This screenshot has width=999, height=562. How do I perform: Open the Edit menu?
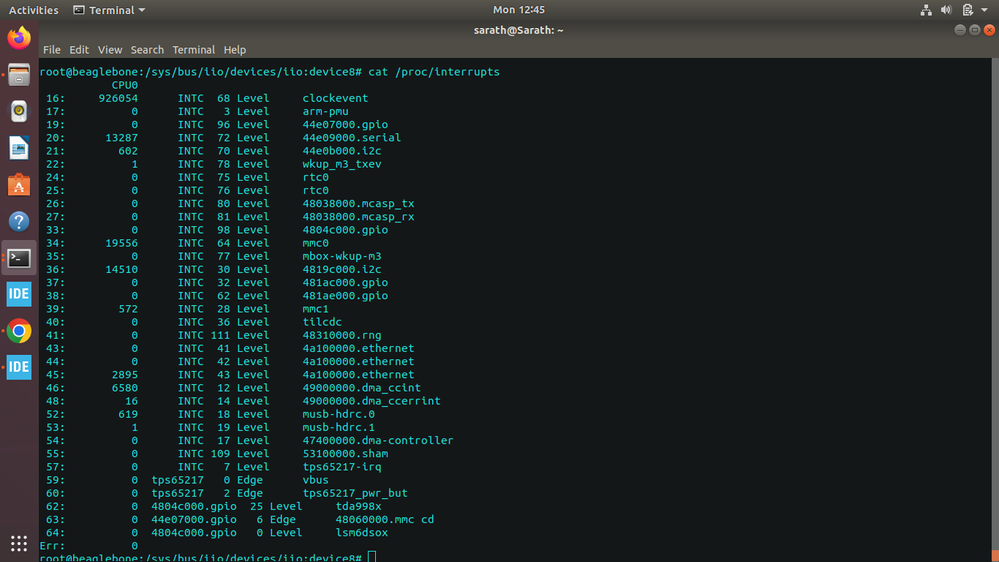[x=79, y=50]
